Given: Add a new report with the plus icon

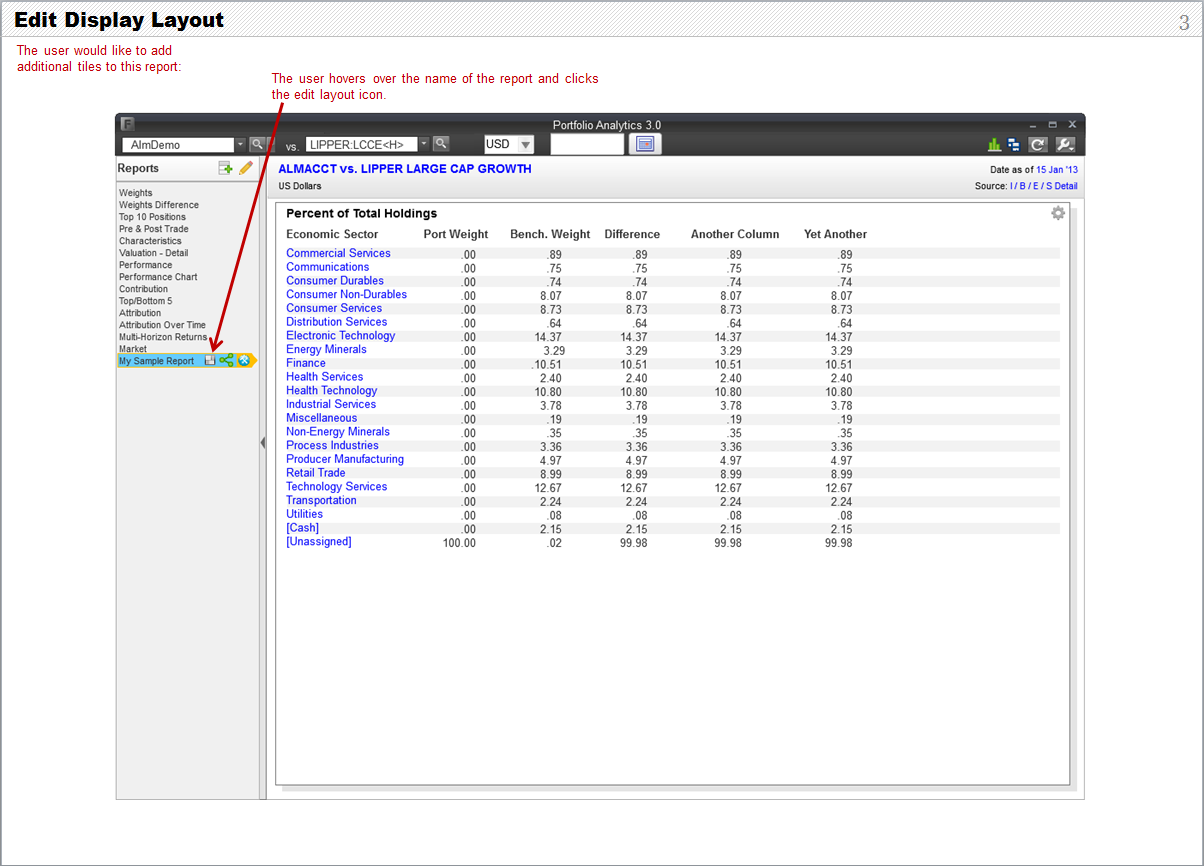Looking at the screenshot, I should tap(225, 169).
